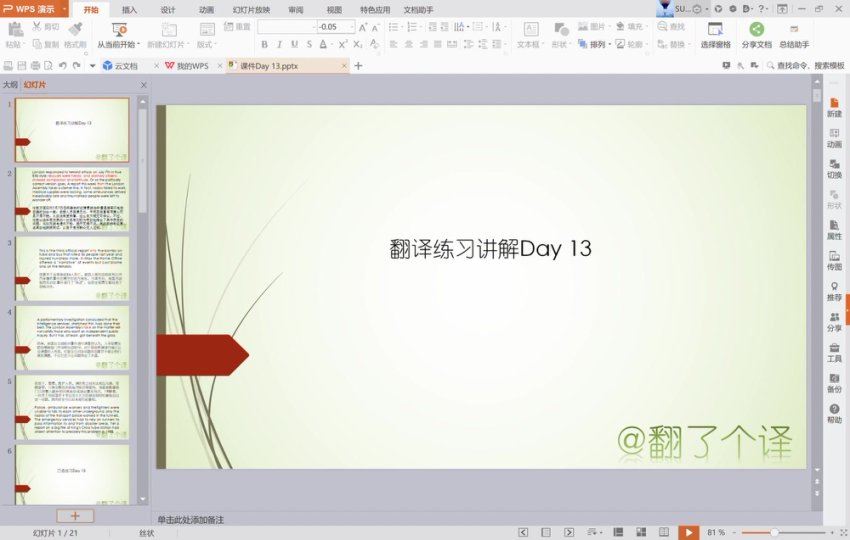This screenshot has width=850, height=540.
Task: Open the Tools (工具) sidebar icon
Action: tap(834, 353)
